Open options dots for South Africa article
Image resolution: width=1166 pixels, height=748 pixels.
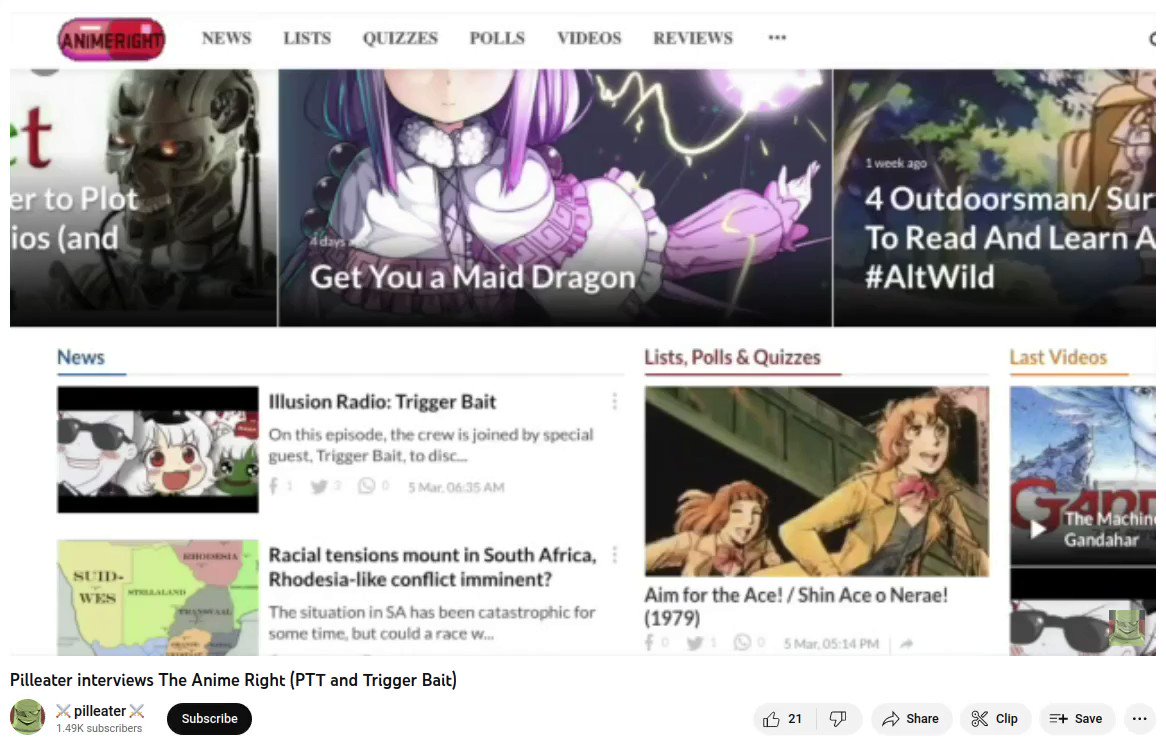click(614, 555)
